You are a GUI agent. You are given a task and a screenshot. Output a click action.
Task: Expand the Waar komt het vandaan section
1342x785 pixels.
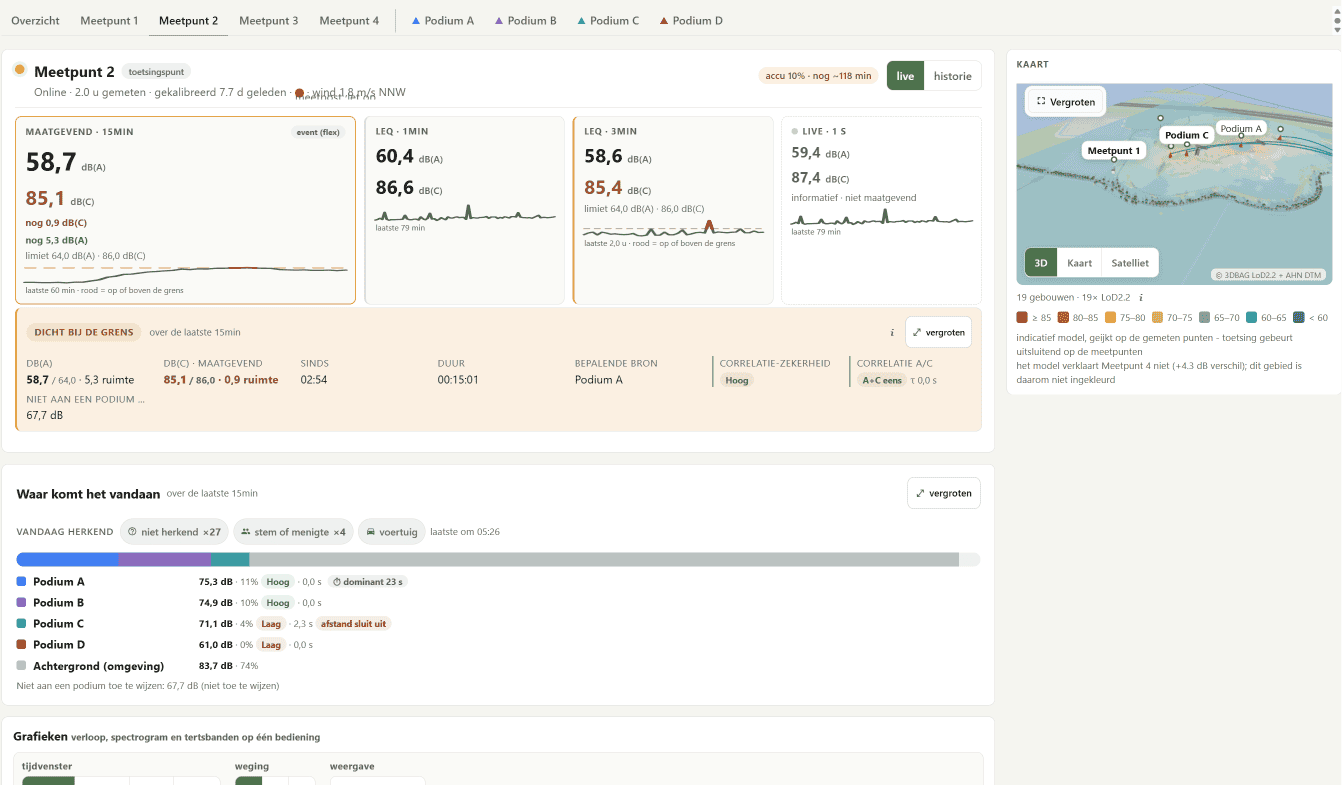pos(943,493)
